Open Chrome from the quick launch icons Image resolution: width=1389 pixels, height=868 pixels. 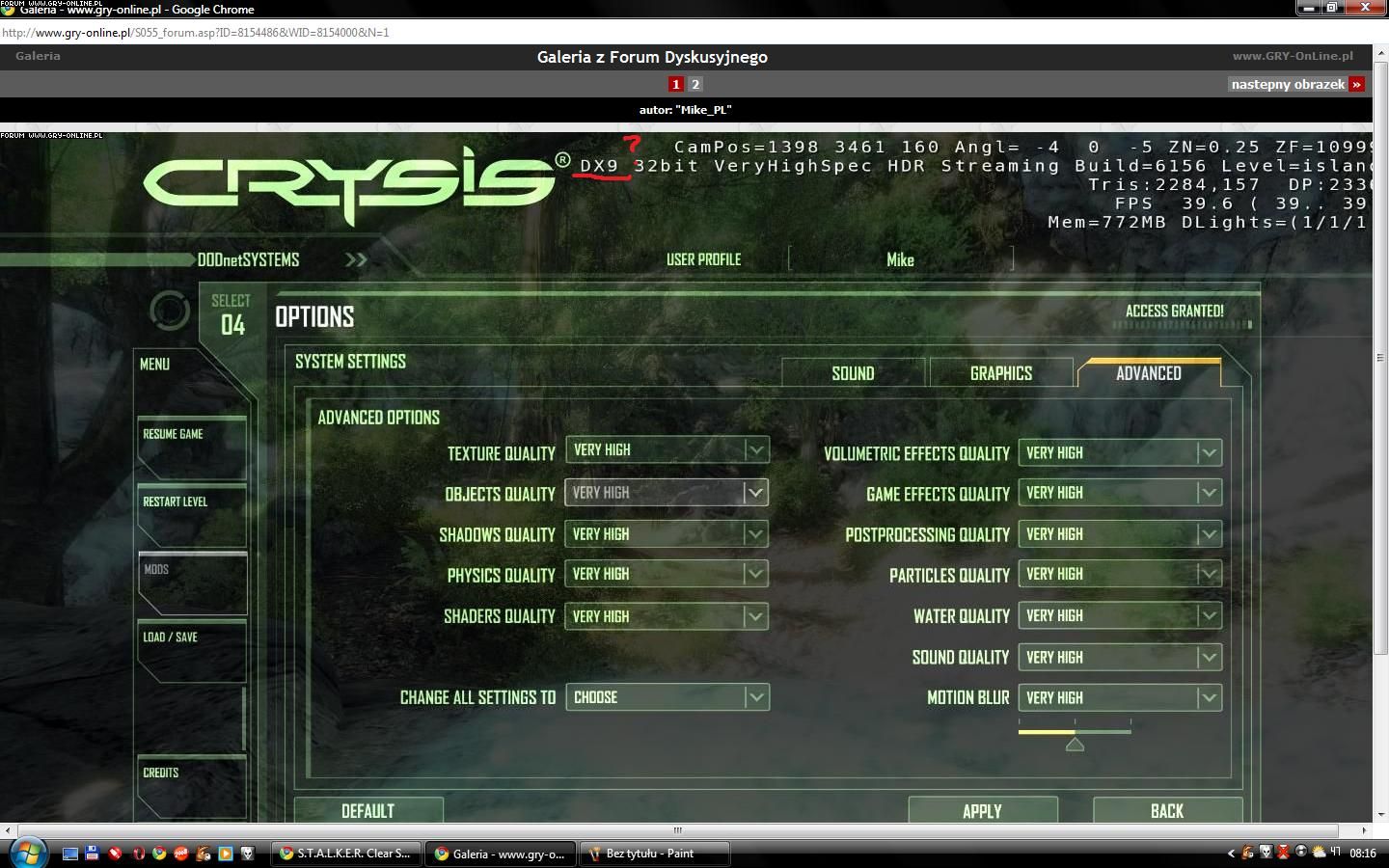(x=159, y=854)
